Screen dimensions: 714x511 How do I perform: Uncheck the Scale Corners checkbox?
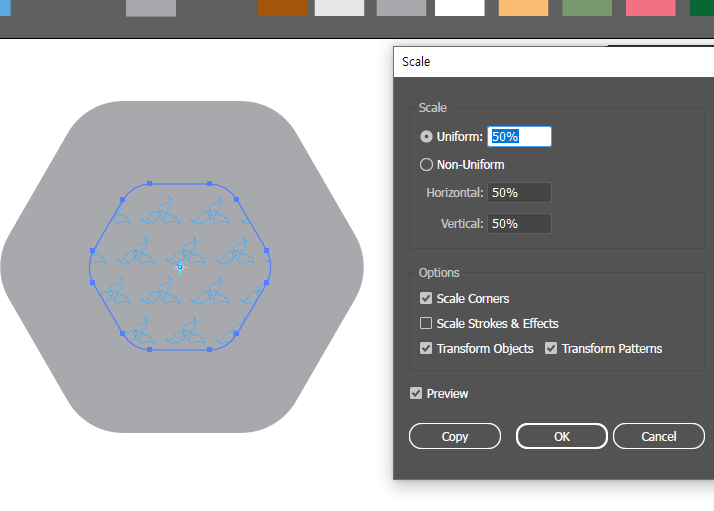click(426, 298)
